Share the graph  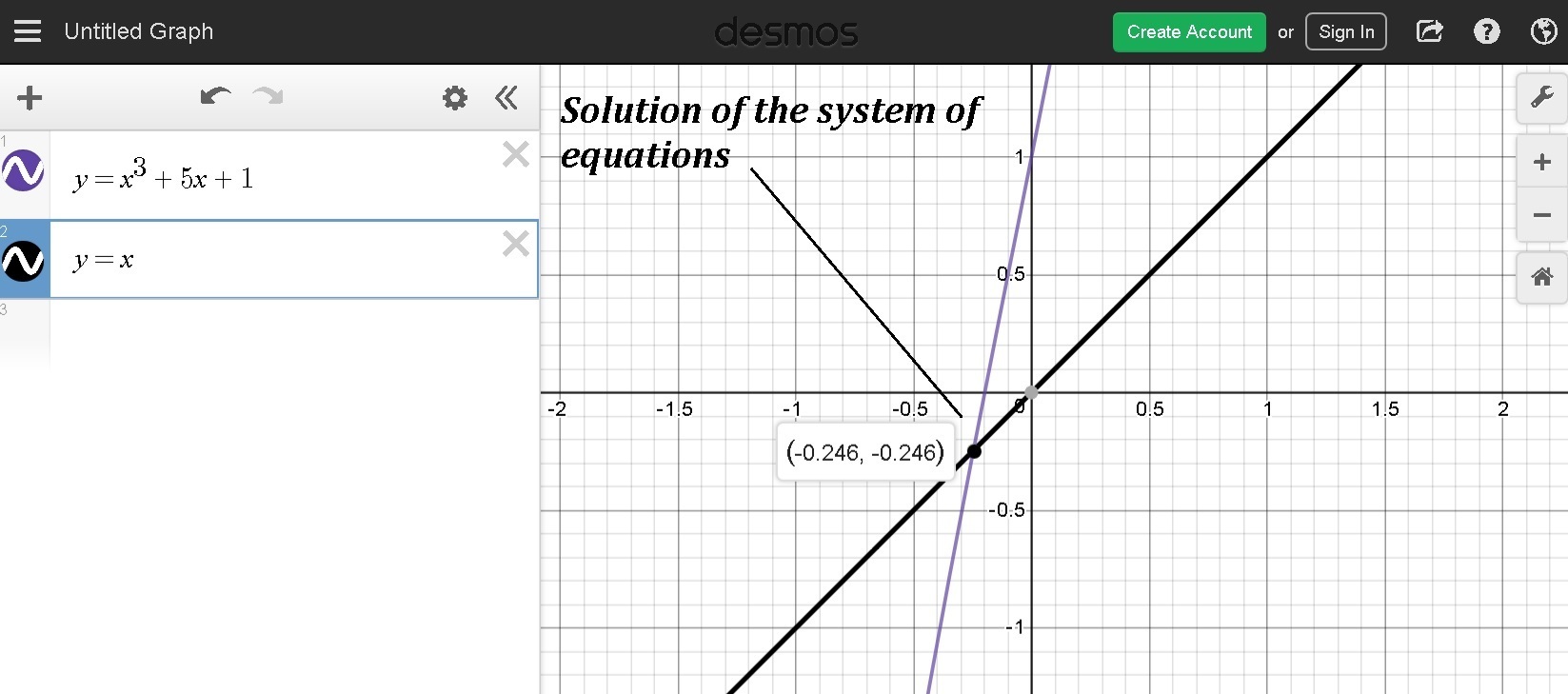[x=1430, y=31]
